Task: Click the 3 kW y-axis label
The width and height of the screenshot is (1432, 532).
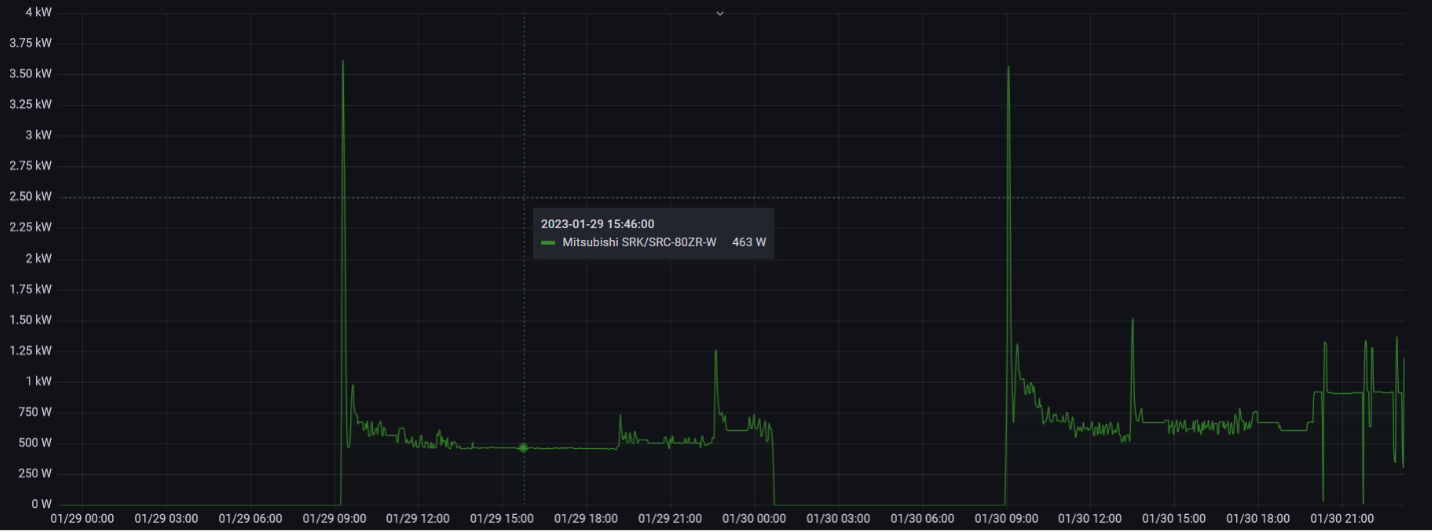Action: pos(38,135)
